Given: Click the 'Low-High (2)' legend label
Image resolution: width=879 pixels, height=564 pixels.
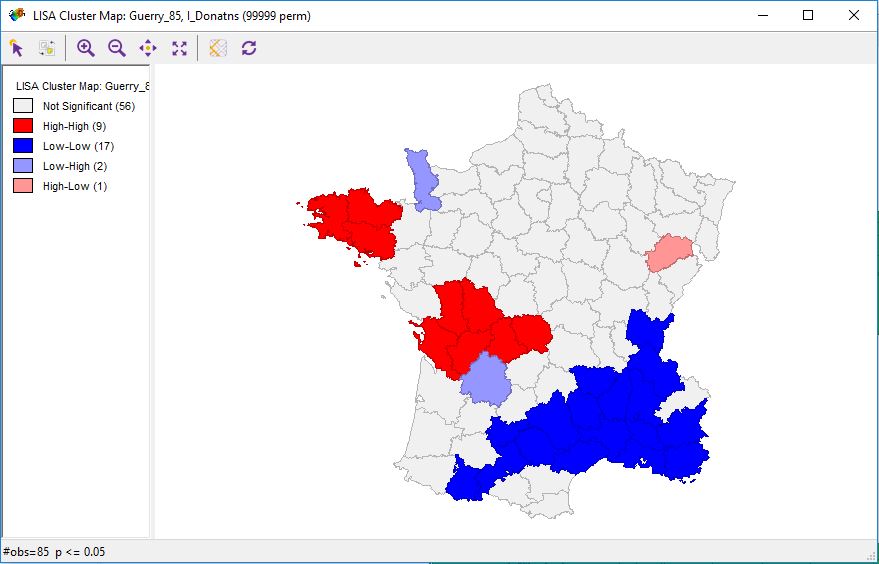Looking at the screenshot, I should coord(75,167).
